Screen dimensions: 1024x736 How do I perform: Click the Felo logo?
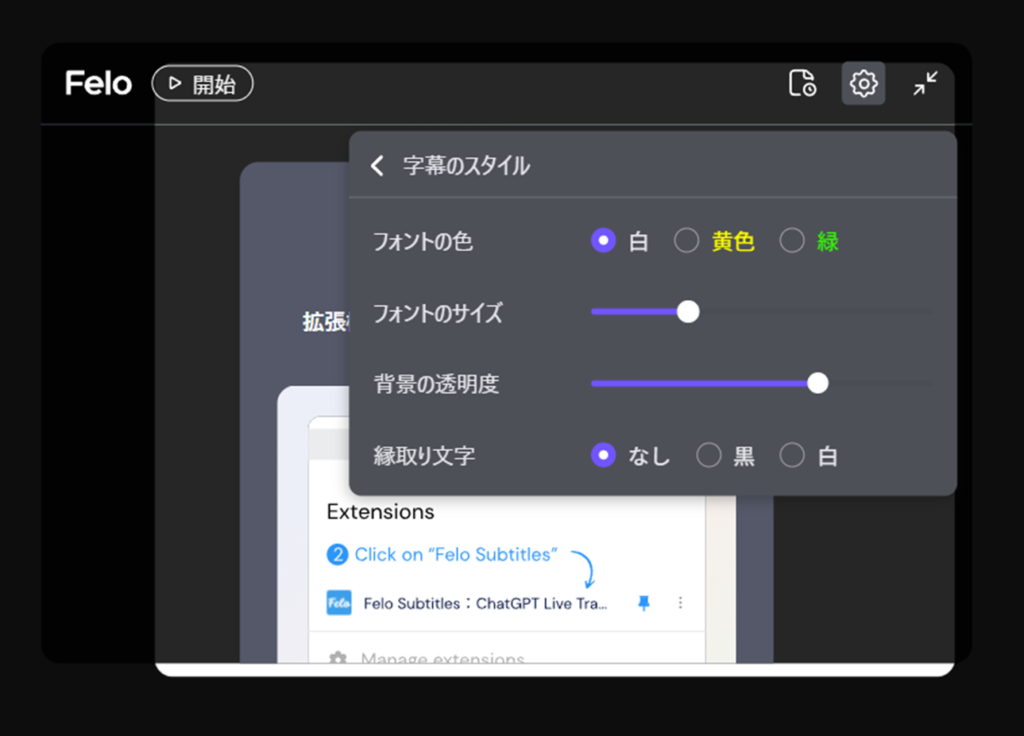(98, 83)
